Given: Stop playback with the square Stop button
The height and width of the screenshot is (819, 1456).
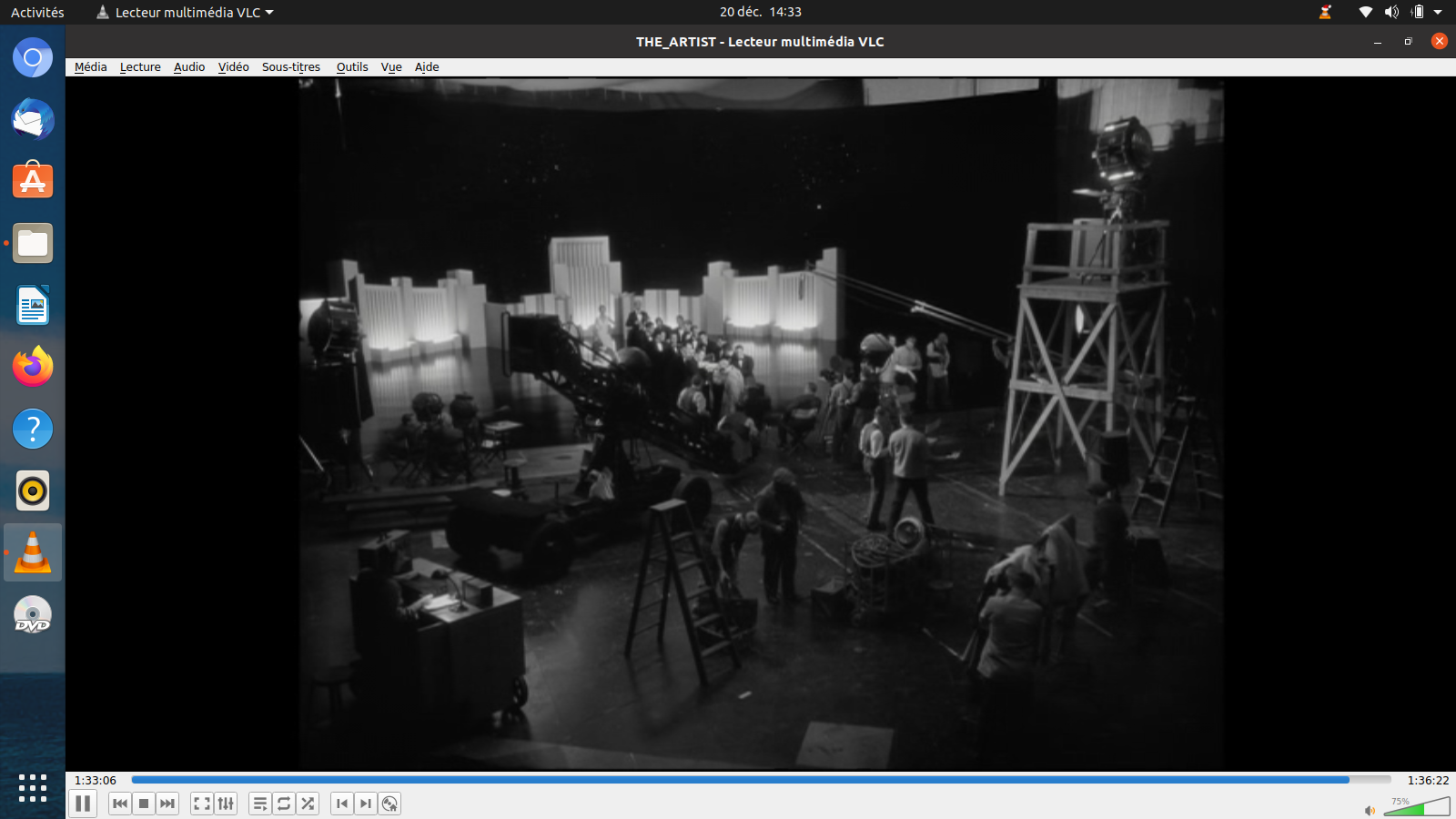Looking at the screenshot, I should coord(144,804).
